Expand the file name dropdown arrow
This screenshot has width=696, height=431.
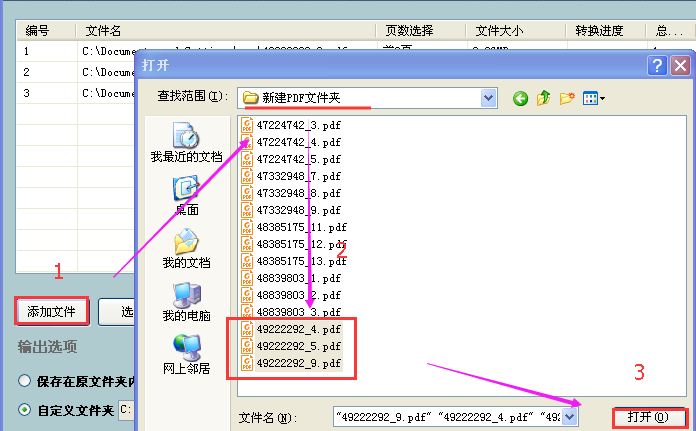click(570, 416)
